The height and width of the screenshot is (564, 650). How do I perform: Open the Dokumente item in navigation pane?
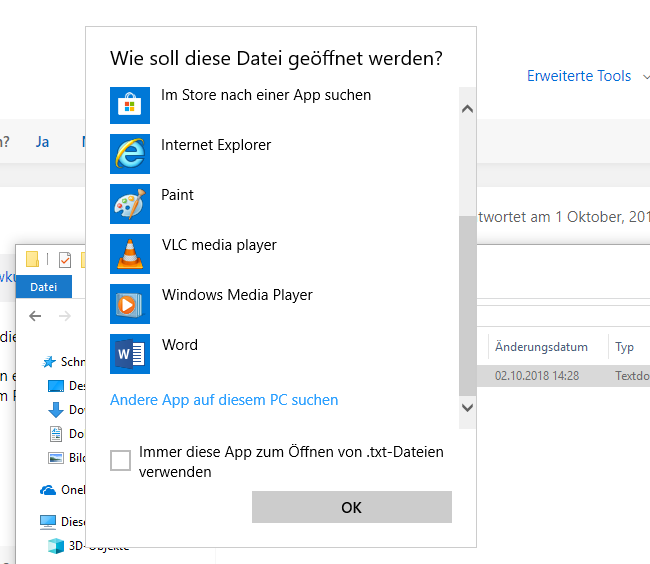(66, 434)
